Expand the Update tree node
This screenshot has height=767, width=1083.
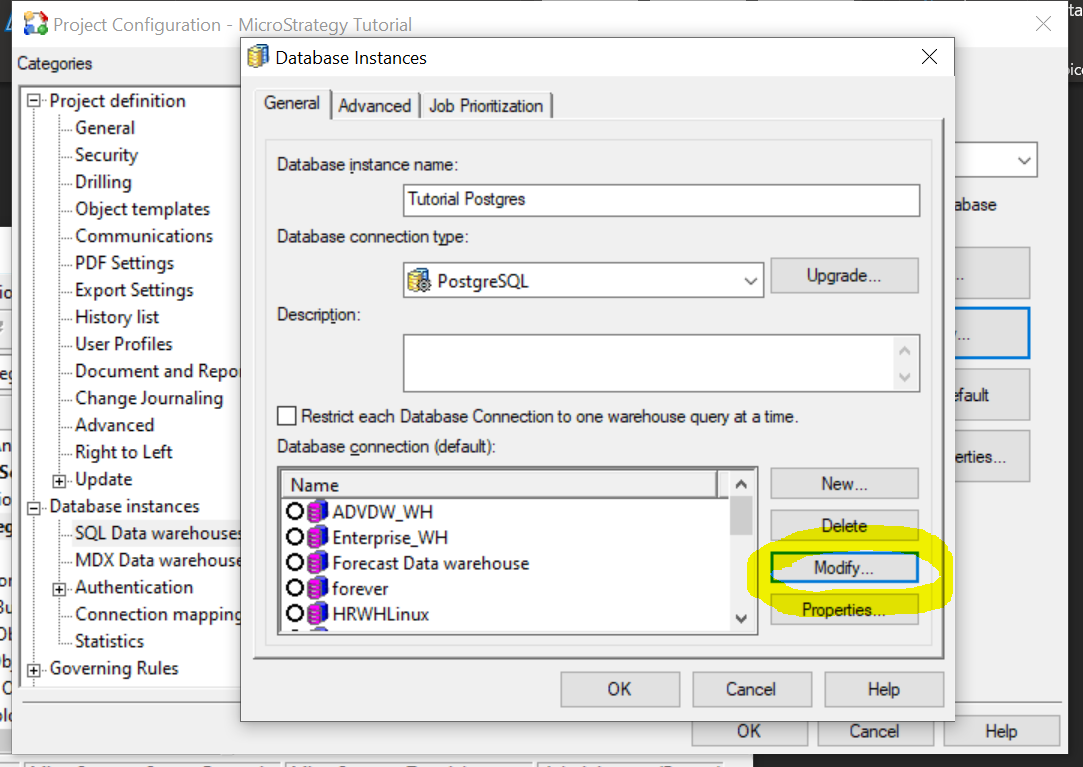61,479
